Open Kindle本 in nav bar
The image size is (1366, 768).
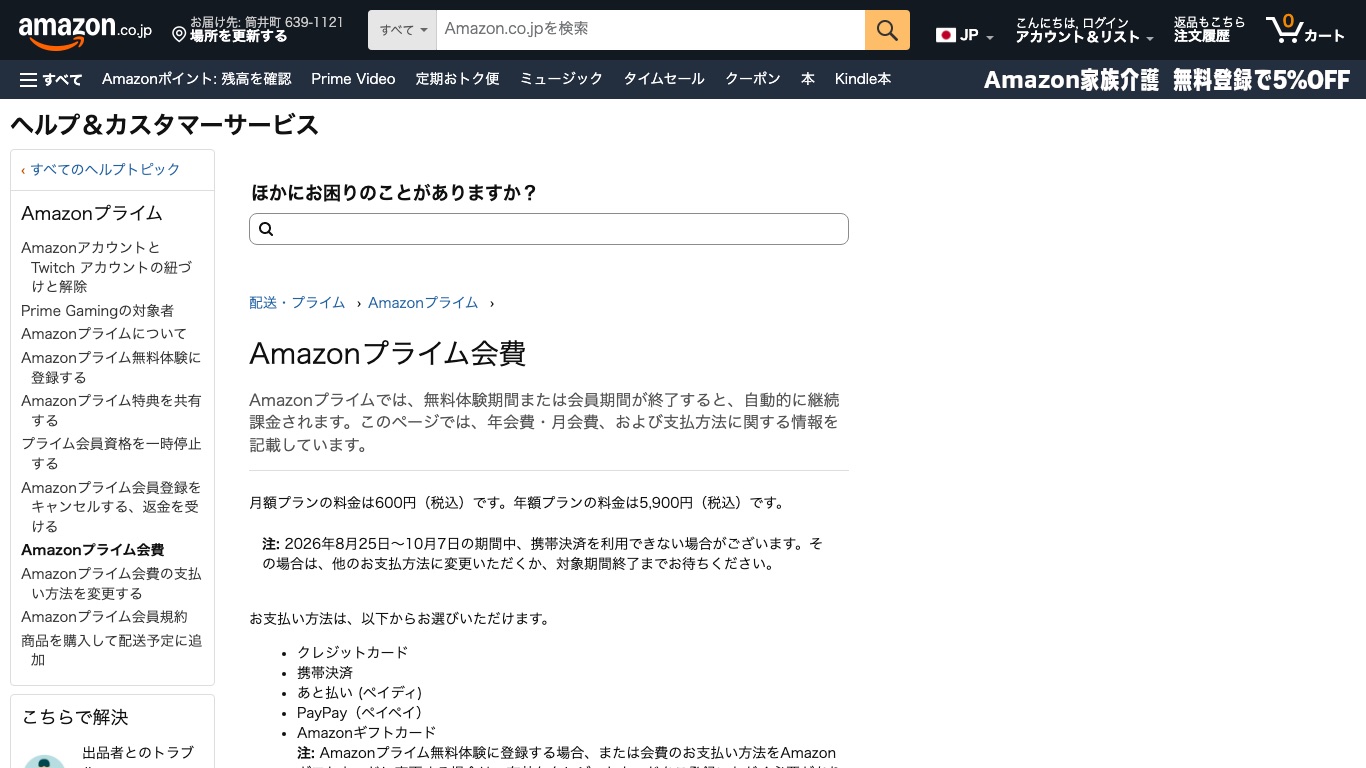[x=863, y=79]
